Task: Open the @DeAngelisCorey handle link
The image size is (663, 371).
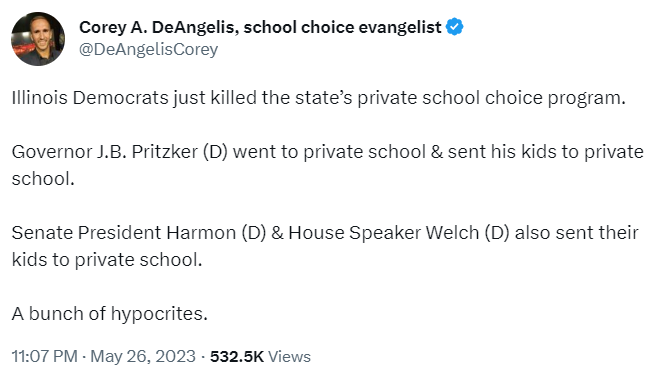Action: [148, 49]
